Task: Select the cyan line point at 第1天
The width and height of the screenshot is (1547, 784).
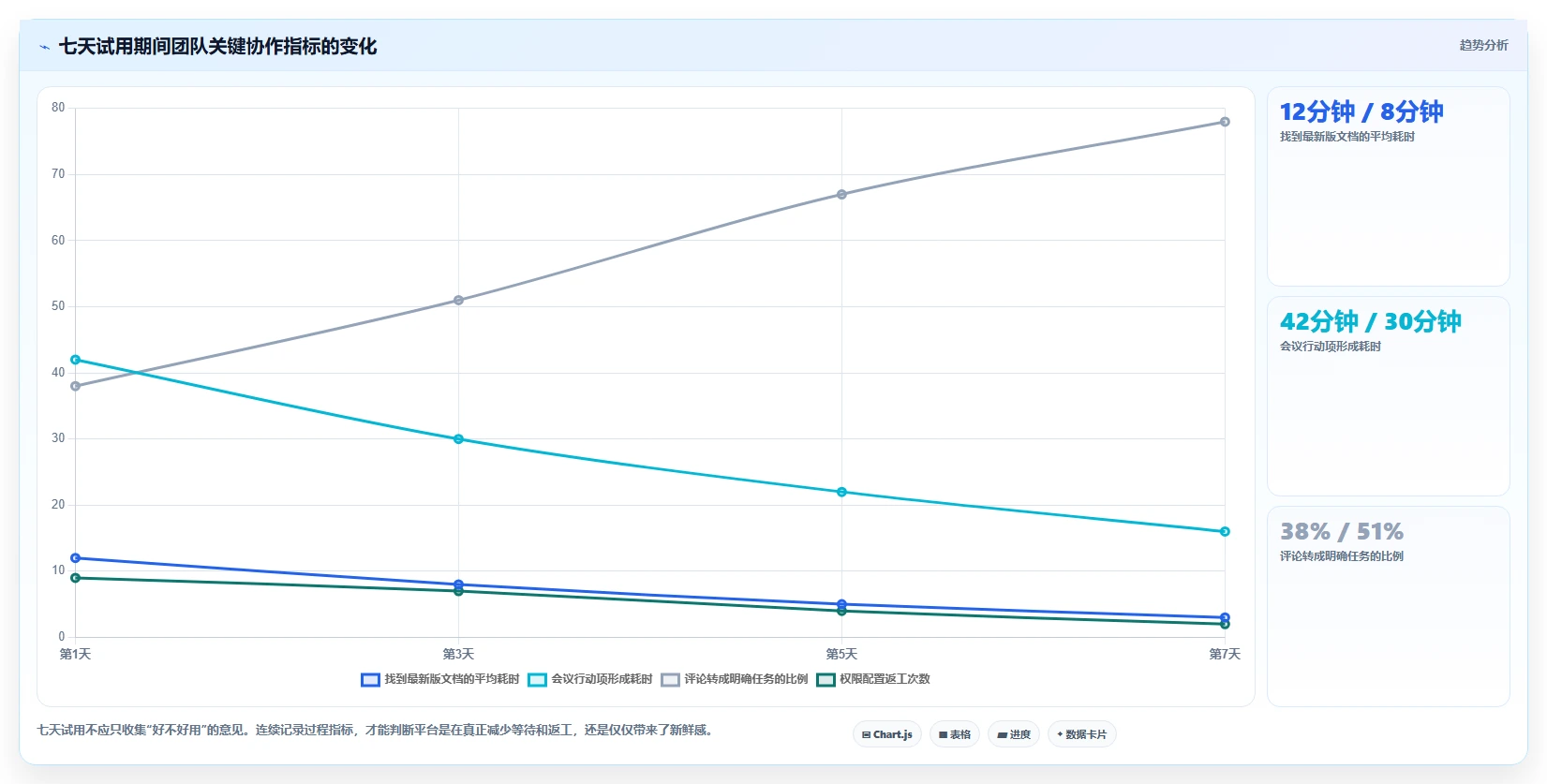Action: coord(76,360)
